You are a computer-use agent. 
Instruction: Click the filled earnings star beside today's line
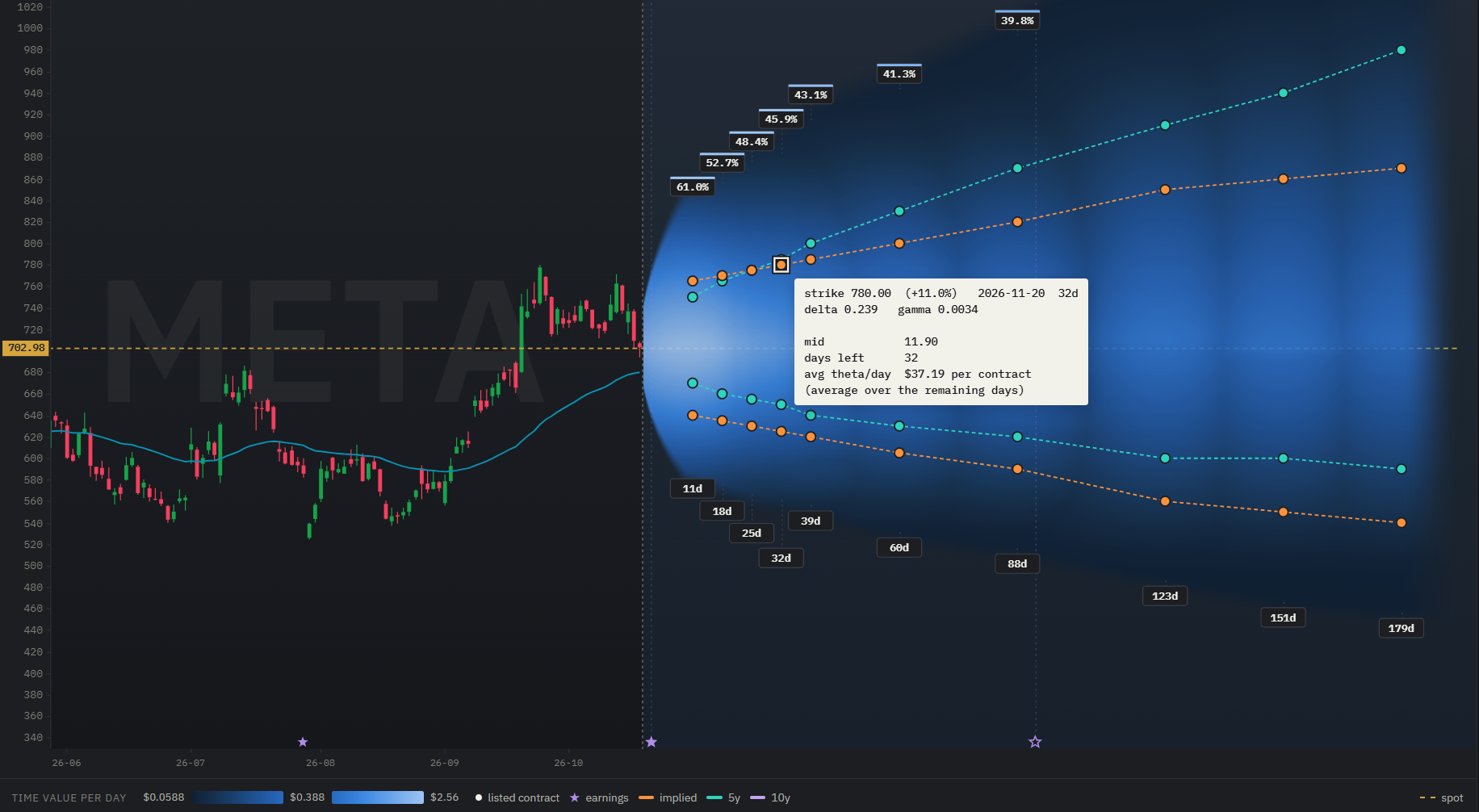(x=652, y=742)
